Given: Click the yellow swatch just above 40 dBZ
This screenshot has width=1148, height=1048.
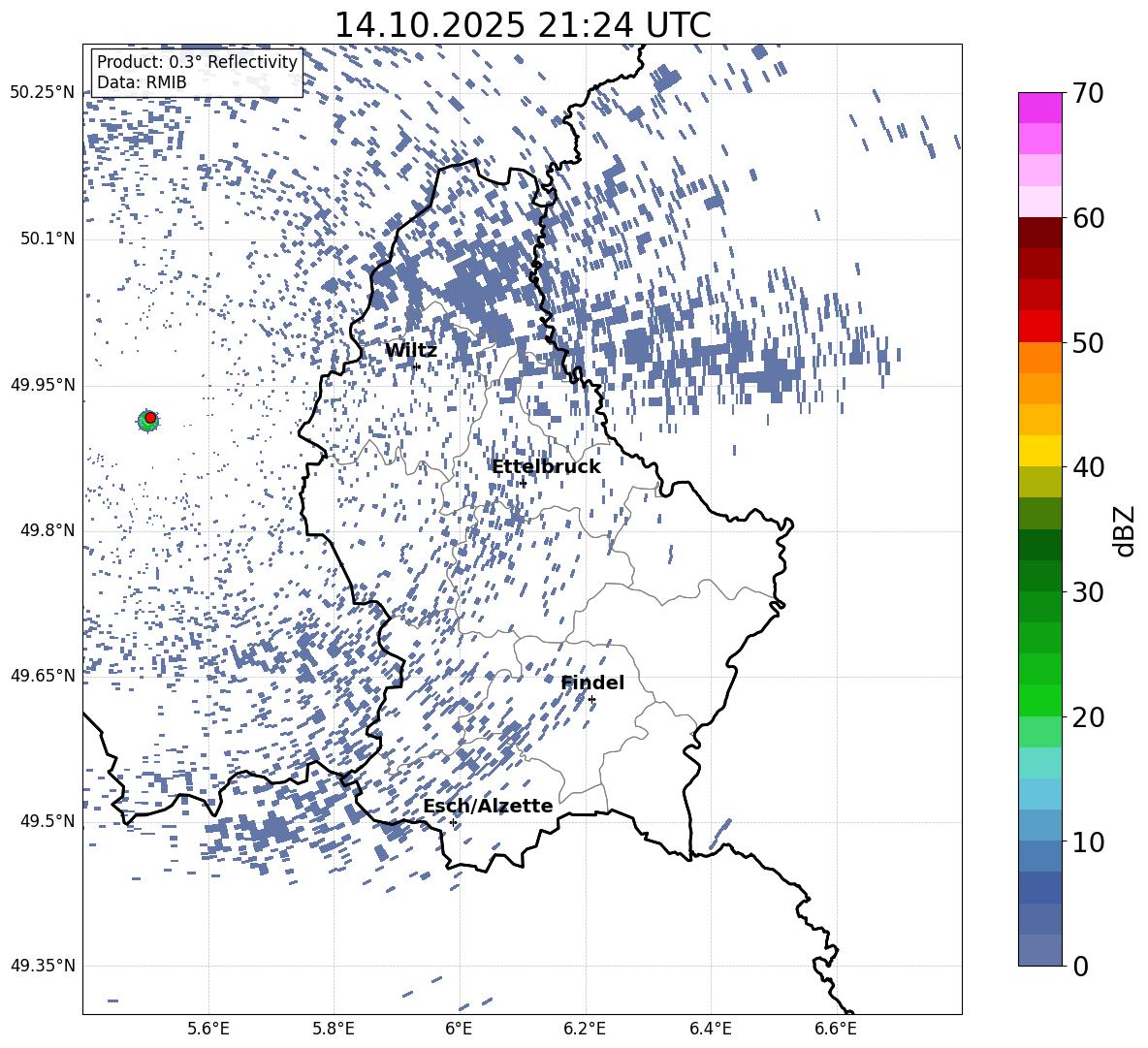Looking at the screenshot, I should (x=1039, y=451).
